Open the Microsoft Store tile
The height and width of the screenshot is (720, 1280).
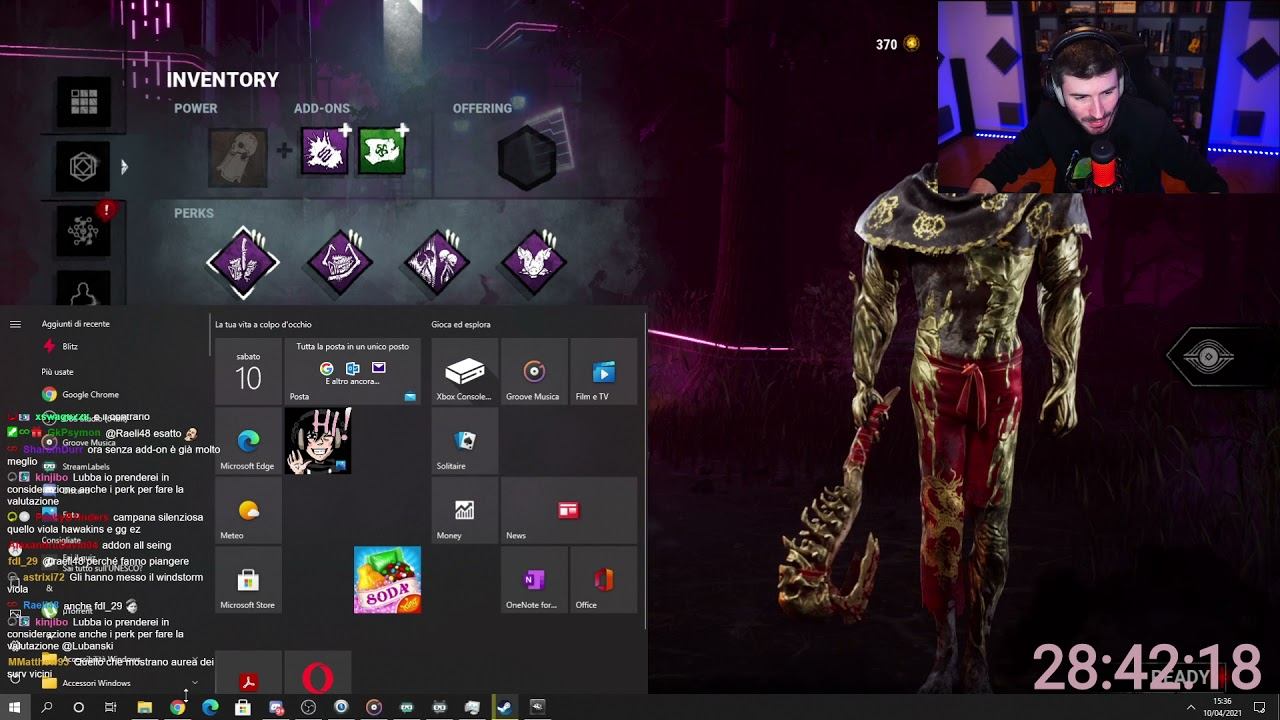[248, 580]
